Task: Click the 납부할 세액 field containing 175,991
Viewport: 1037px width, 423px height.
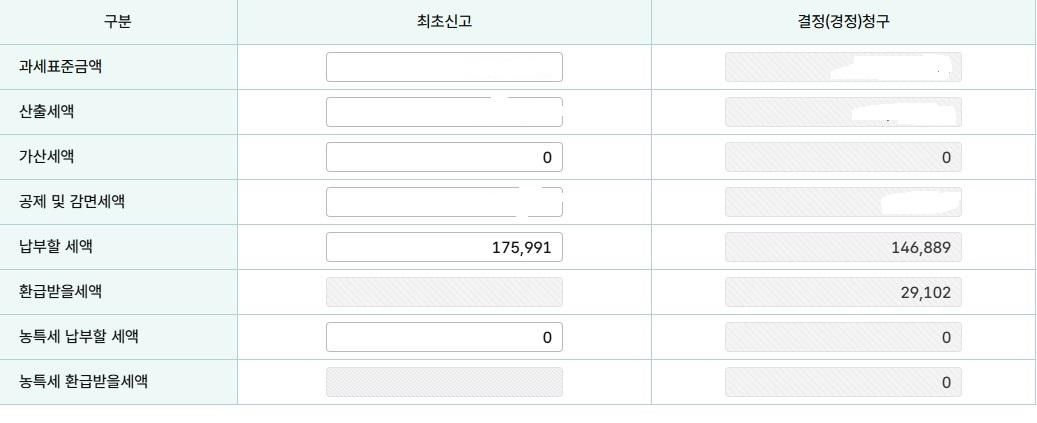Action: [x=444, y=247]
